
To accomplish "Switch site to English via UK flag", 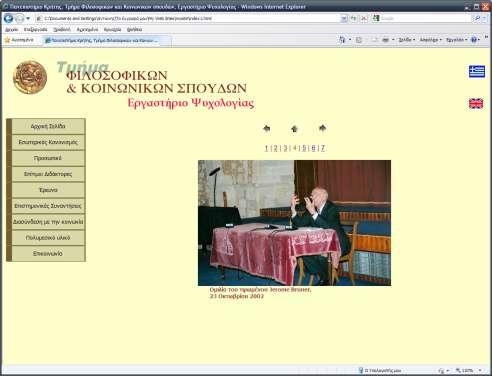I will point(476,104).
